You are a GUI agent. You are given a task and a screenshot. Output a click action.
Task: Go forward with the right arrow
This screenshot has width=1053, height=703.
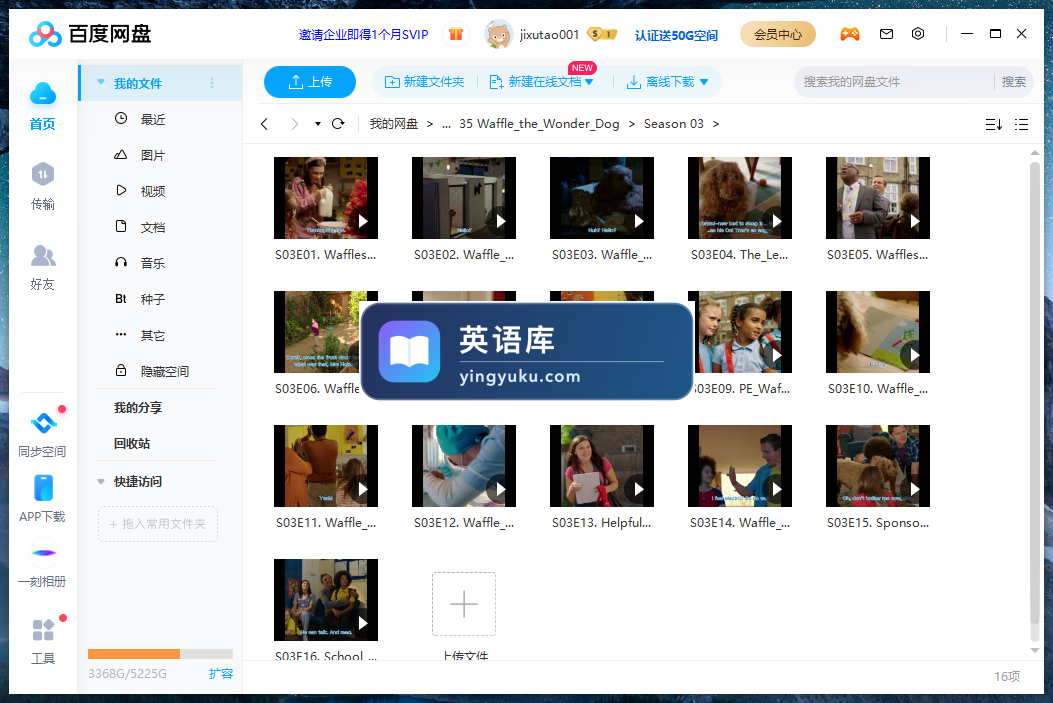point(294,124)
